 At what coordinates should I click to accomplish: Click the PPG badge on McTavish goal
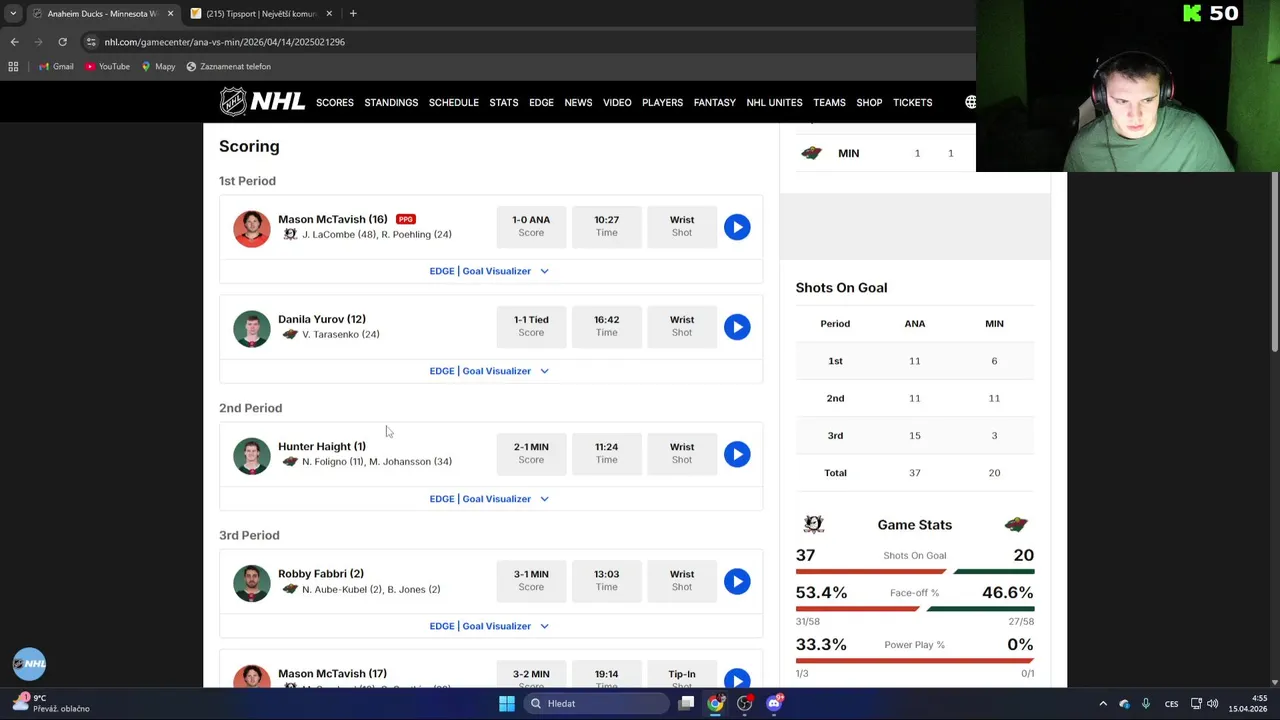click(405, 219)
